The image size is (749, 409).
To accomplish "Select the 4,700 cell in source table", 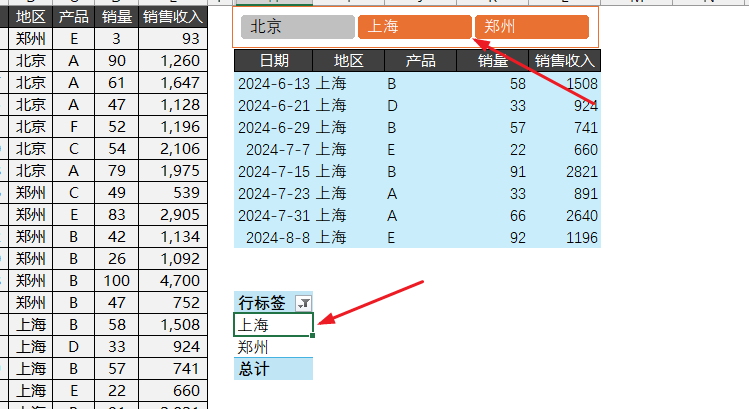I will tap(173, 280).
